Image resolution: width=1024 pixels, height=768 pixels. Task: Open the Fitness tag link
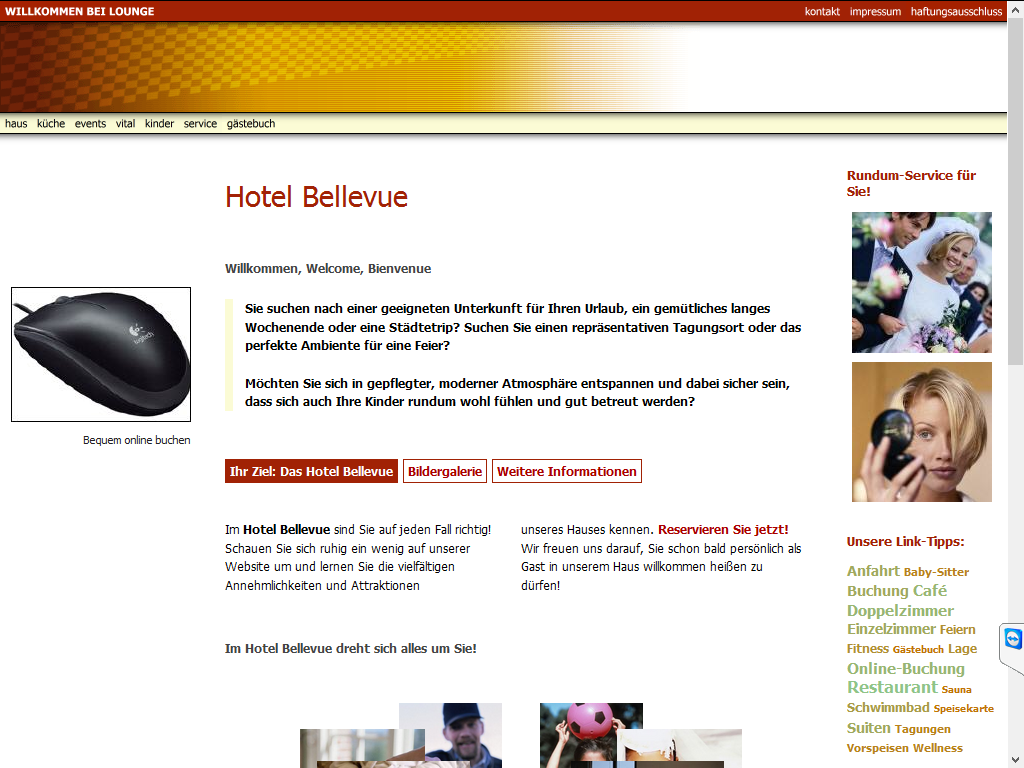868,648
